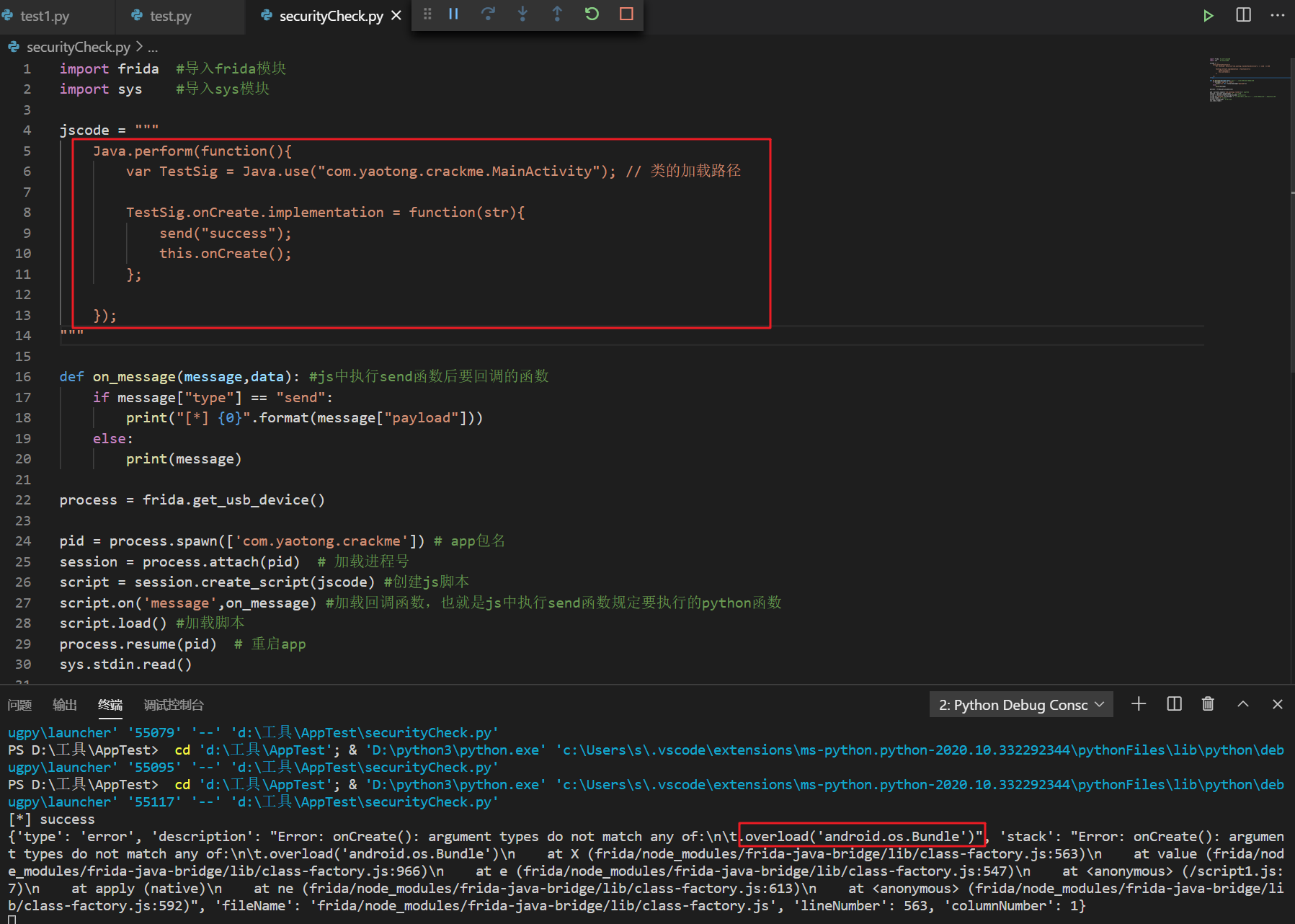This screenshot has height=924, width=1295.
Task: Expand the breadcrumb ellipsis after securityCheck.py
Action: [x=153, y=47]
